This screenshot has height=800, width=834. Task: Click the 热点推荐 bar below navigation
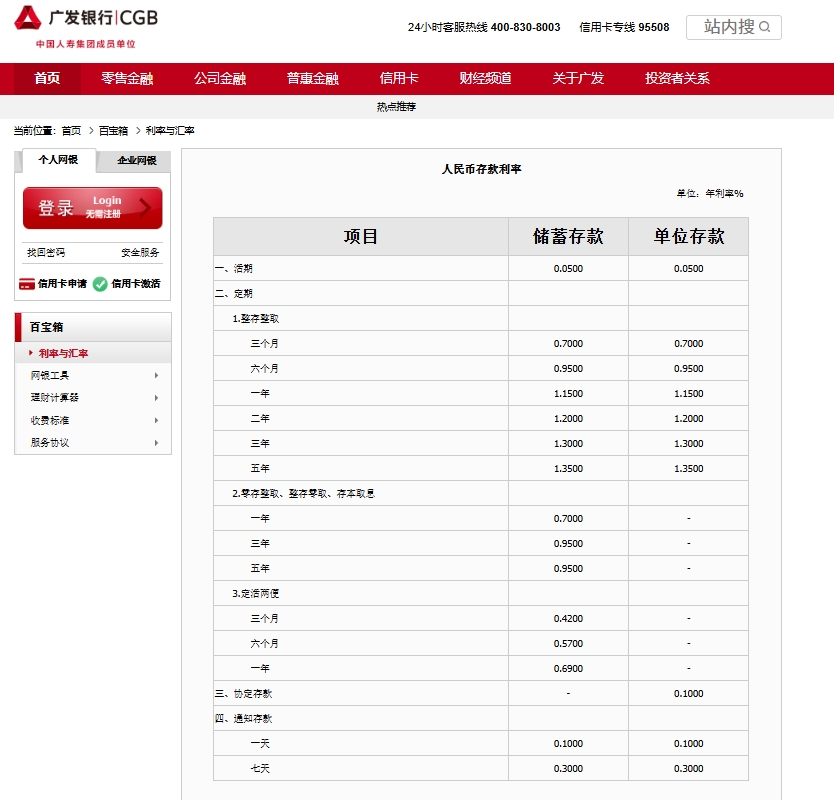(396, 107)
